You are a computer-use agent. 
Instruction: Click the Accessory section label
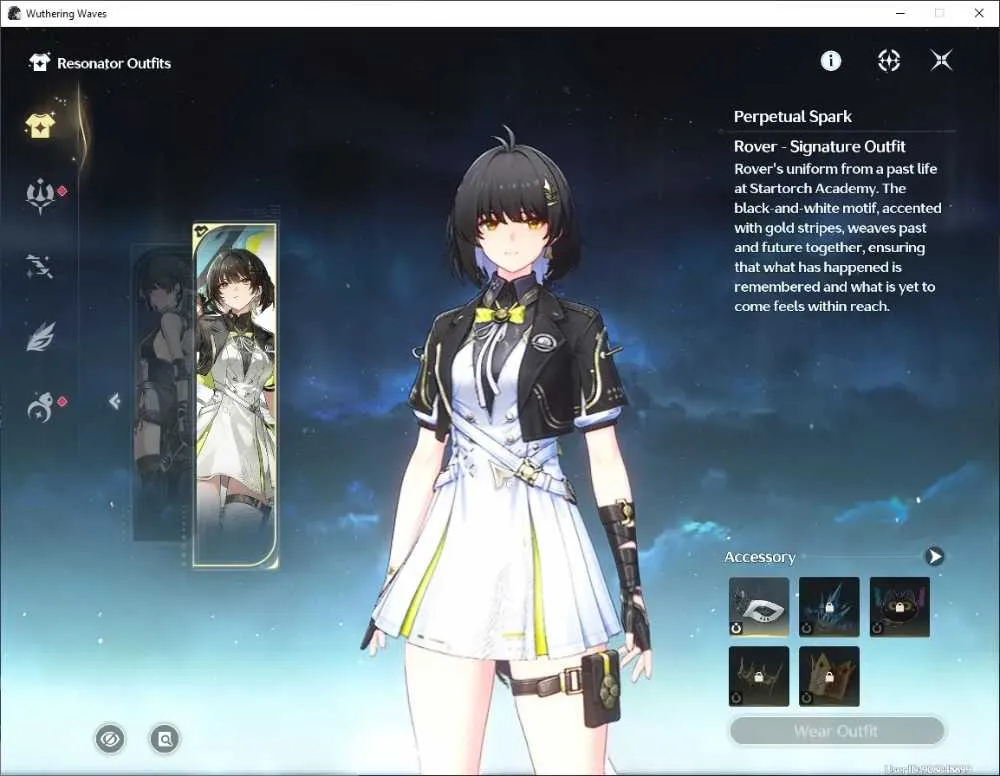(760, 557)
